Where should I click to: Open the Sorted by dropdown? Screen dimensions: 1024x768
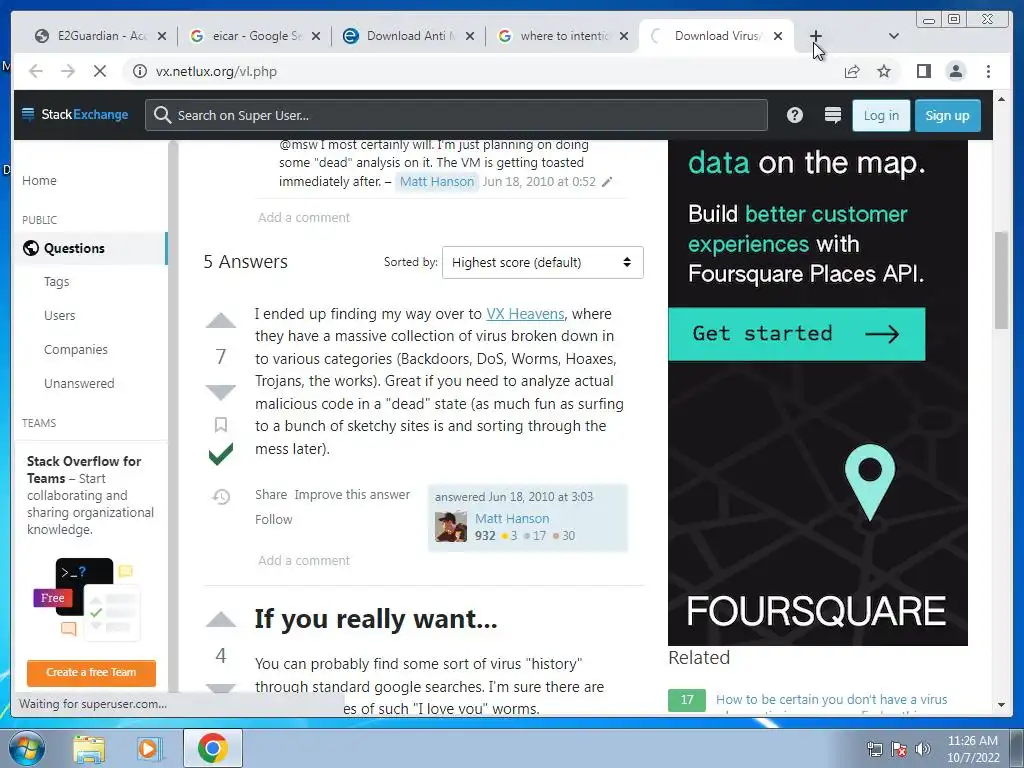tap(543, 263)
